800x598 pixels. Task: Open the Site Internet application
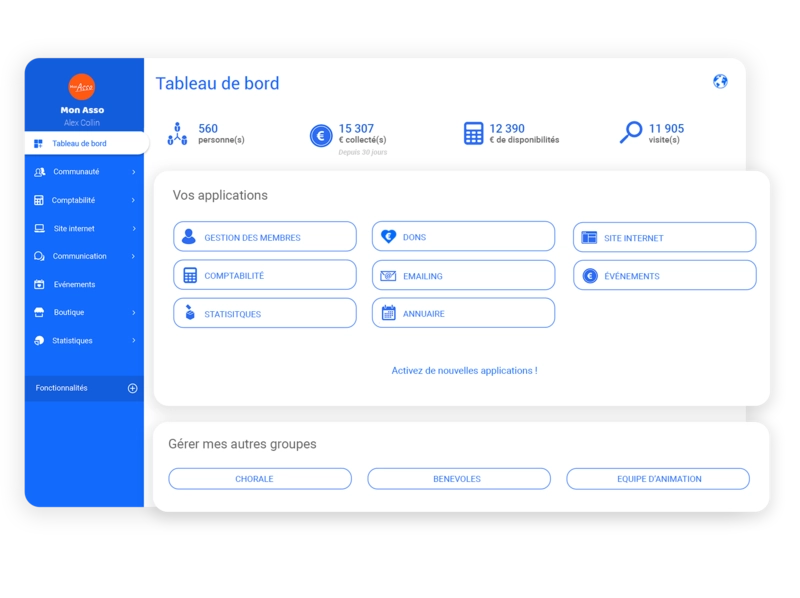[x=664, y=237]
